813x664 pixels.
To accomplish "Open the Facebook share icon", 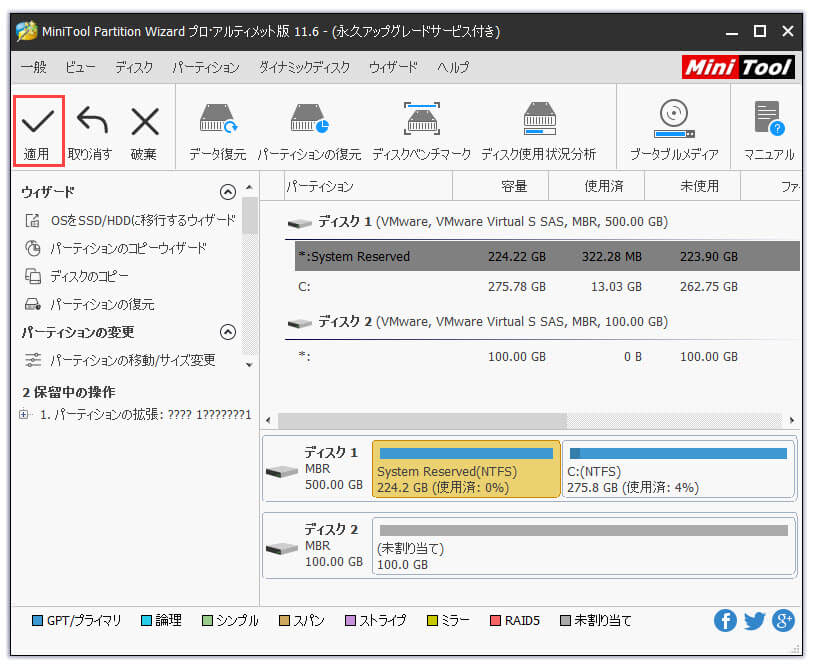I will [x=725, y=620].
